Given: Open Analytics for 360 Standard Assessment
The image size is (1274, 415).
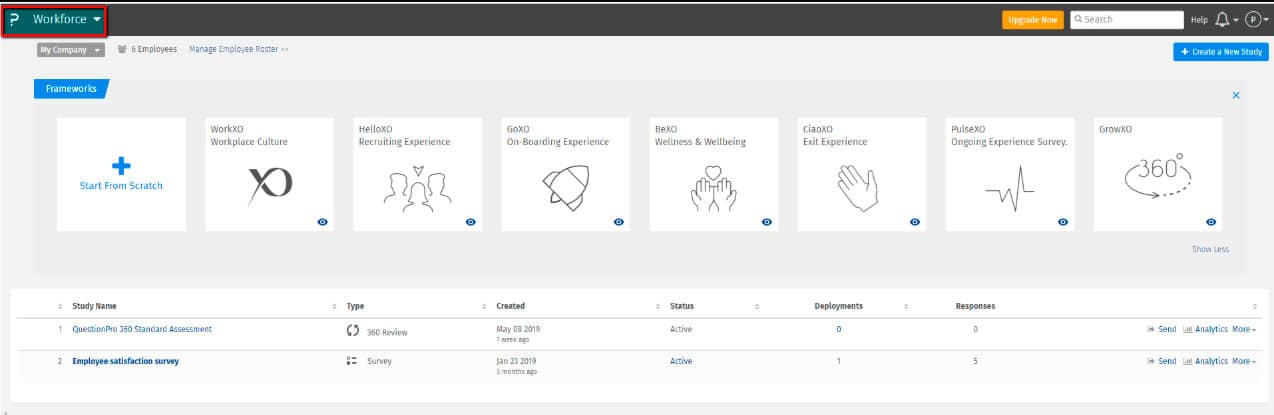Looking at the screenshot, I should [x=1205, y=331].
